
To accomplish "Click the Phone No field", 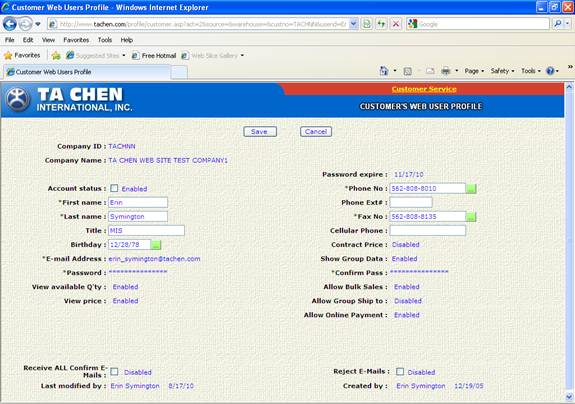I will coord(428,188).
